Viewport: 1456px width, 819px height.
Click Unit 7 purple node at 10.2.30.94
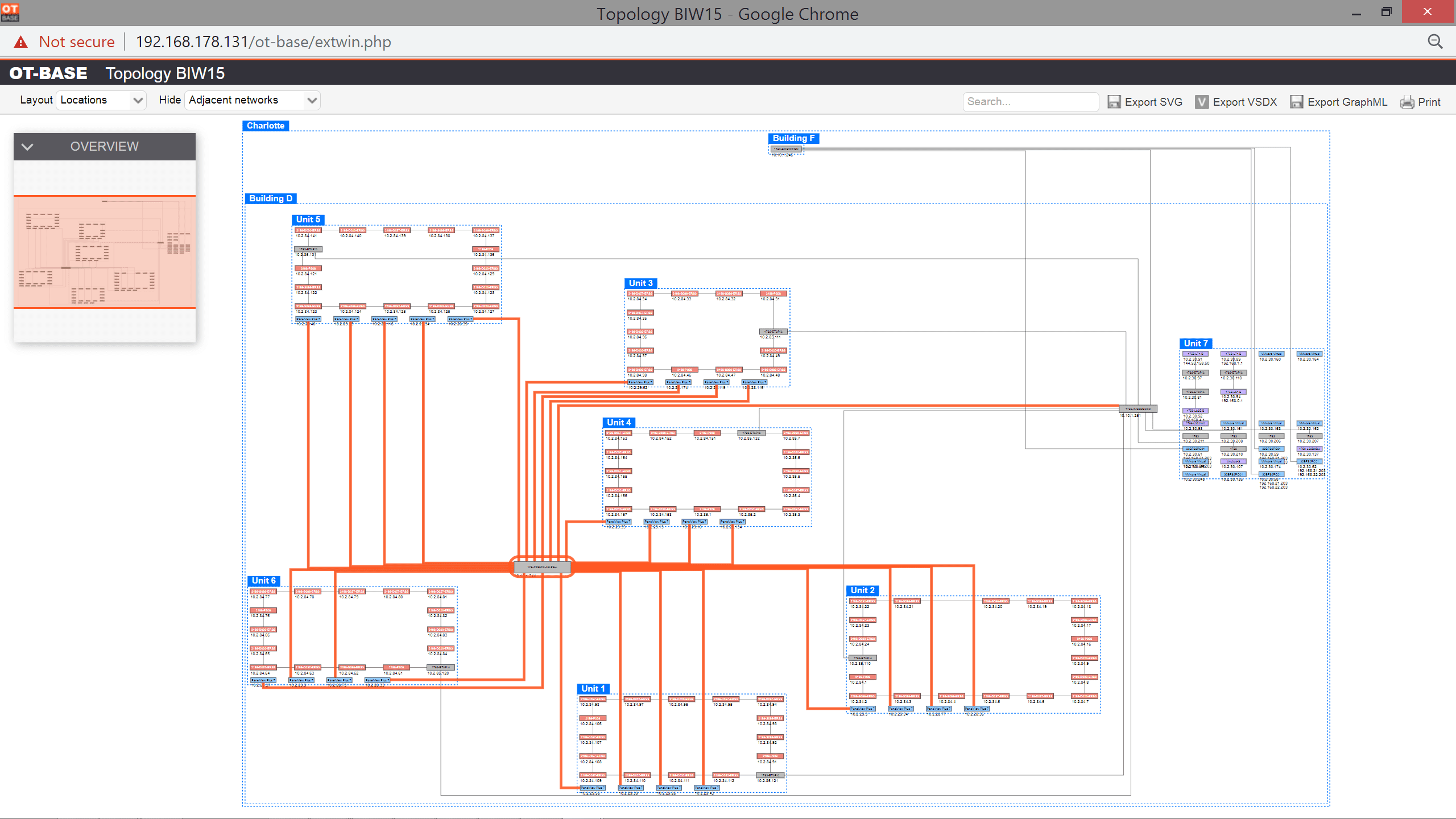coord(1234,392)
